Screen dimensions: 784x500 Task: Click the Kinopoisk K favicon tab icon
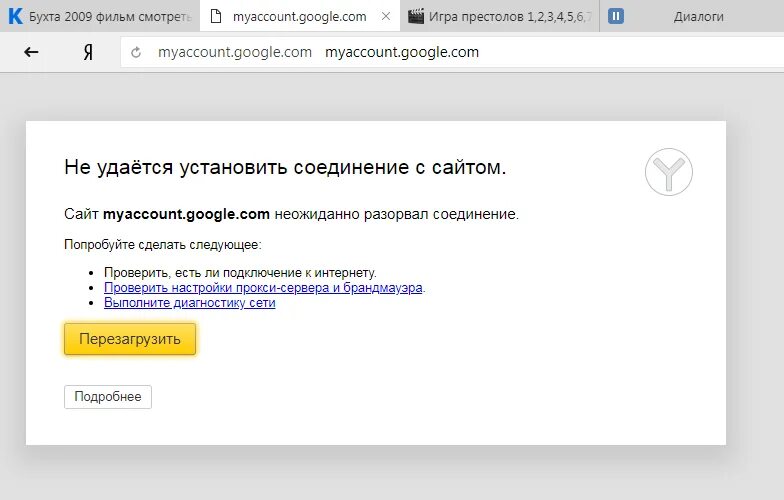[x=16, y=16]
